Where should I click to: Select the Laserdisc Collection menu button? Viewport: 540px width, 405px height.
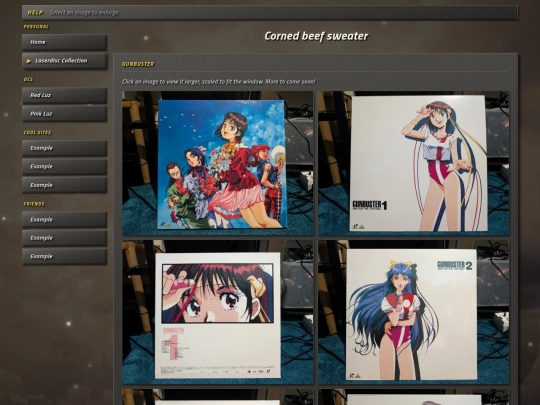(x=64, y=61)
